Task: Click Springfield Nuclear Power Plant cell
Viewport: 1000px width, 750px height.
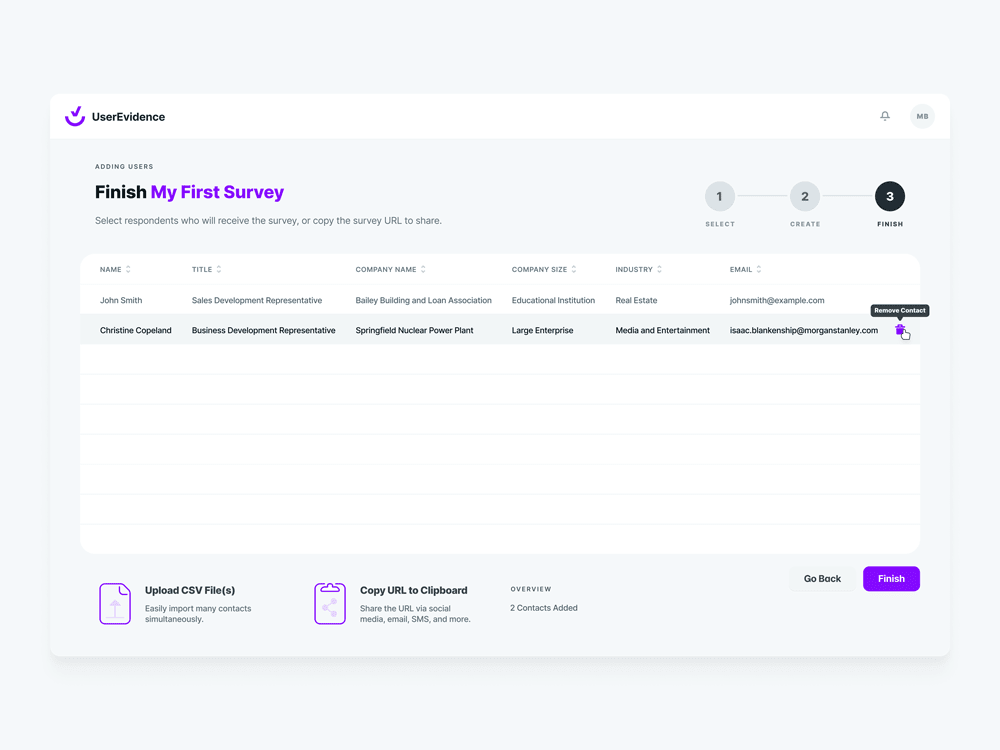Action: coord(415,330)
